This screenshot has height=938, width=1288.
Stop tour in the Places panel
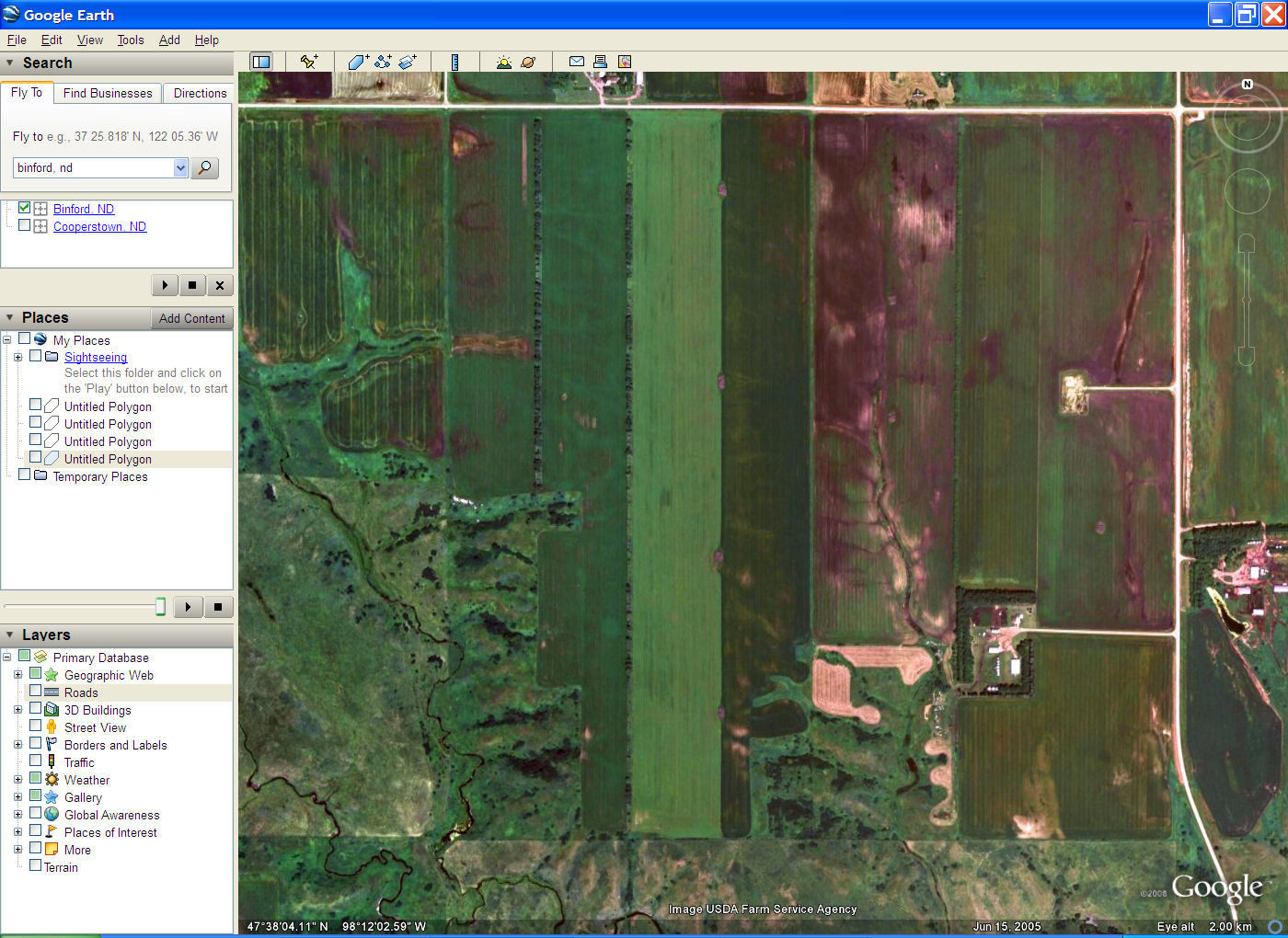point(218,607)
